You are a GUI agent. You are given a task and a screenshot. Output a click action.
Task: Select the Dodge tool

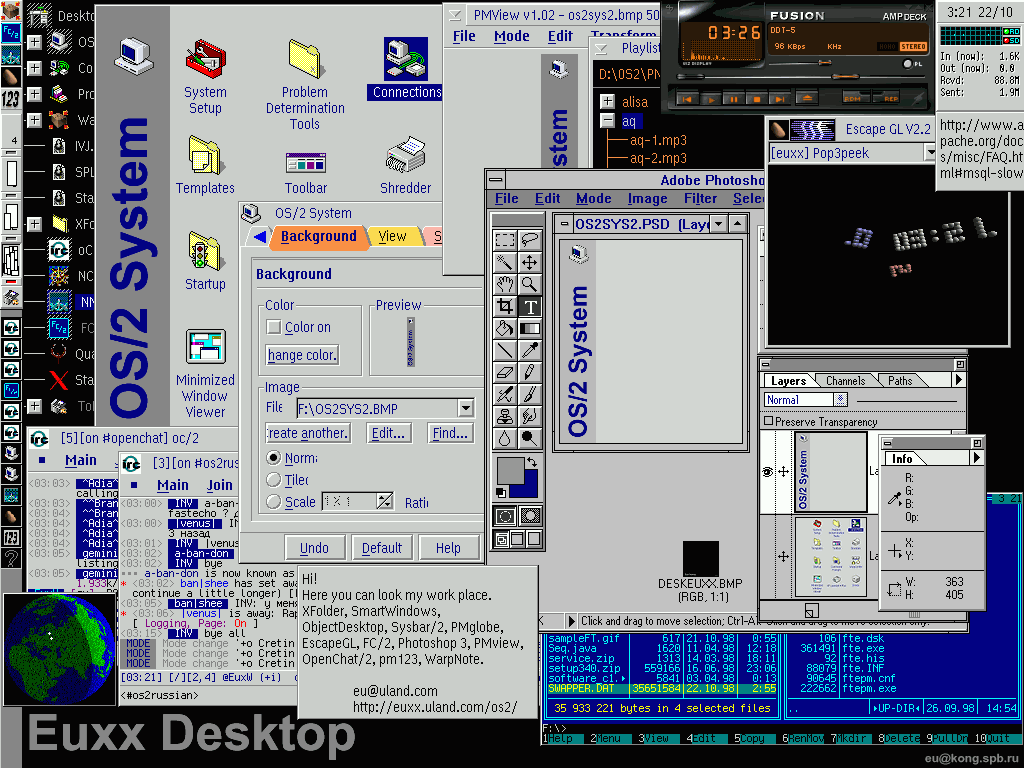530,439
